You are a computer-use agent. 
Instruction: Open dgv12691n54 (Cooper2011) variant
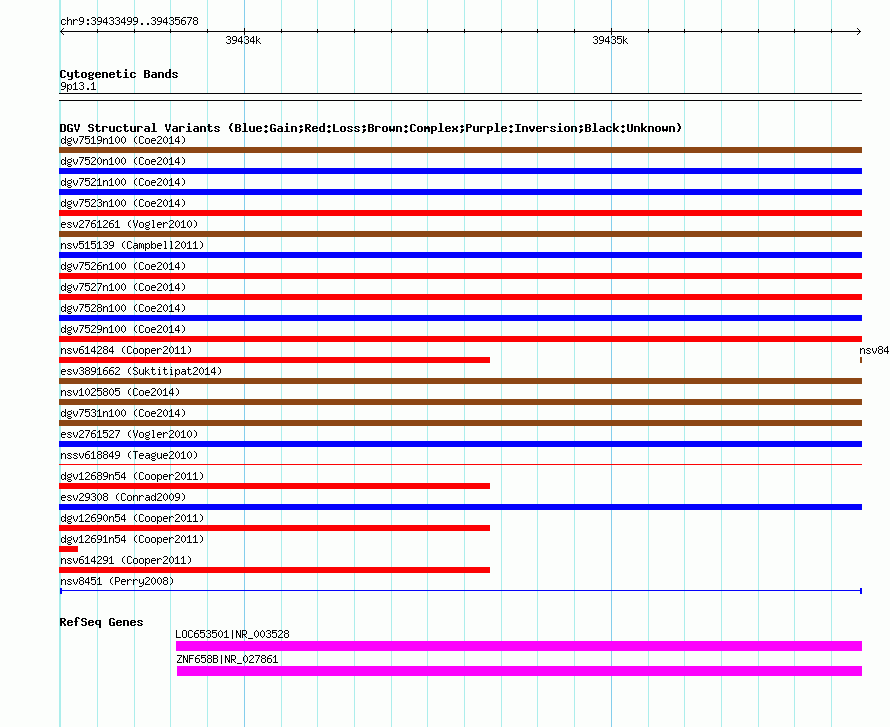coord(132,539)
